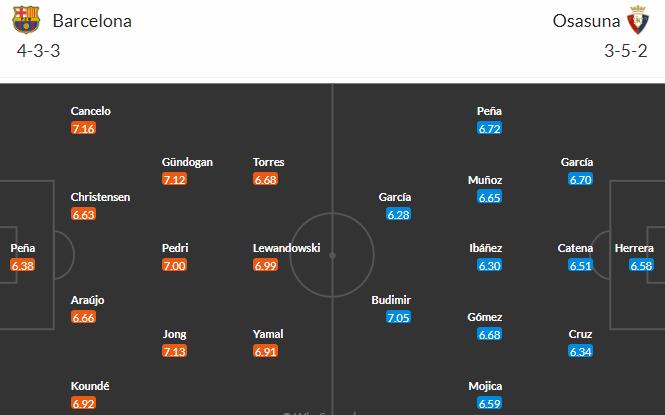This screenshot has height=415, width=665.
Task: Click Yamal's 6.91 rating badge
Action: coord(265,351)
